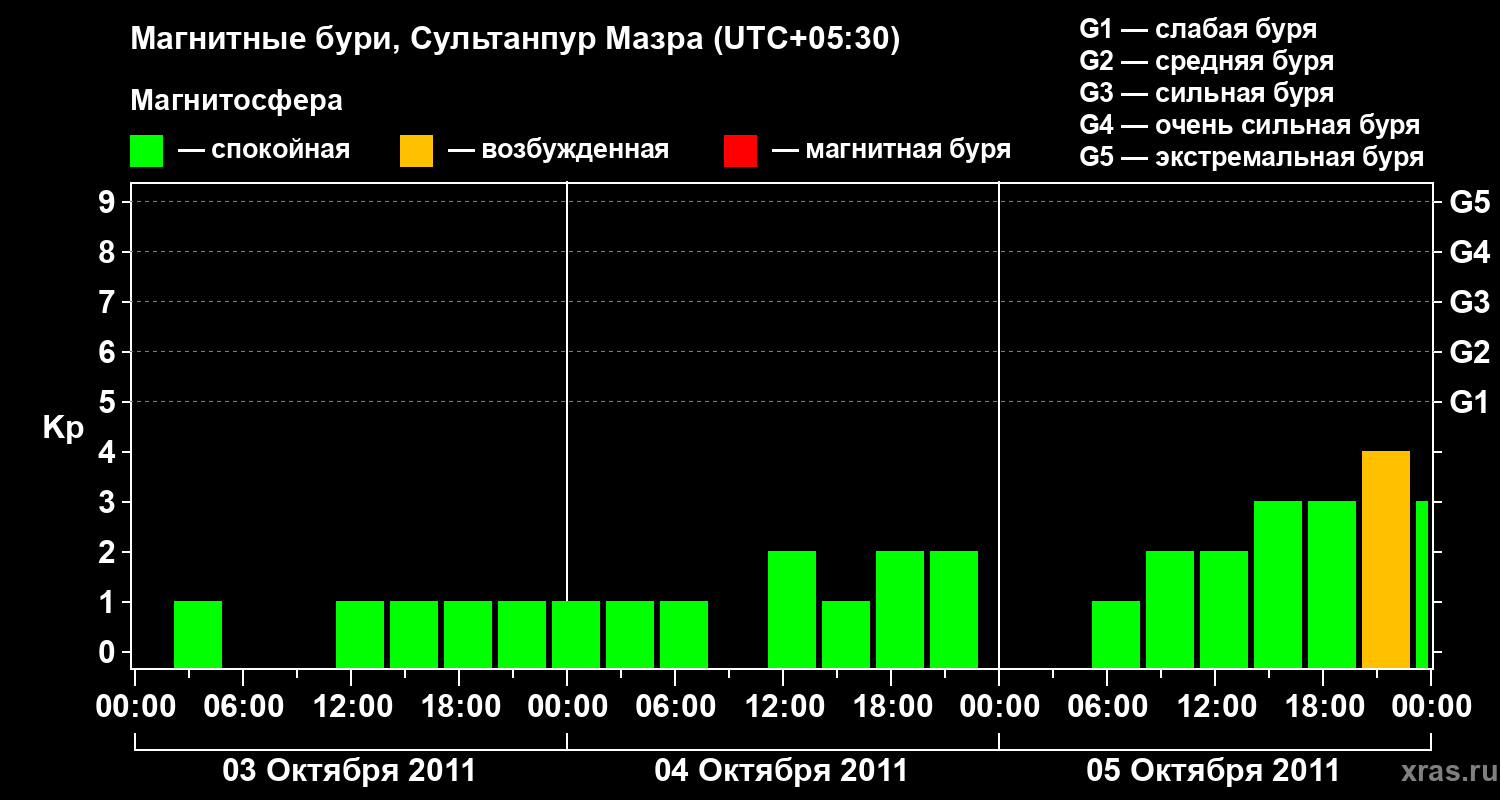Screen dimensions: 1500x800
Task: Click the '04 Октября 2011' date label
Action: (x=781, y=770)
